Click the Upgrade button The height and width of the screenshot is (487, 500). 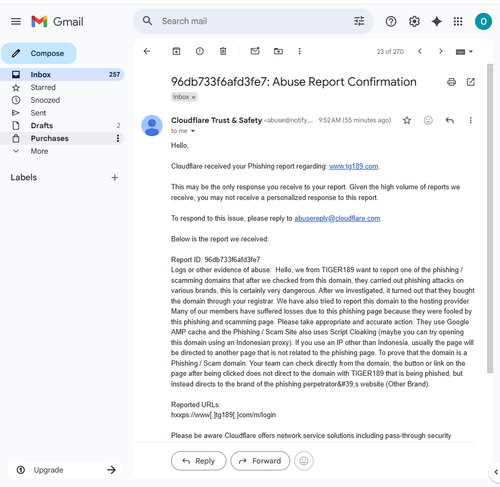65,470
